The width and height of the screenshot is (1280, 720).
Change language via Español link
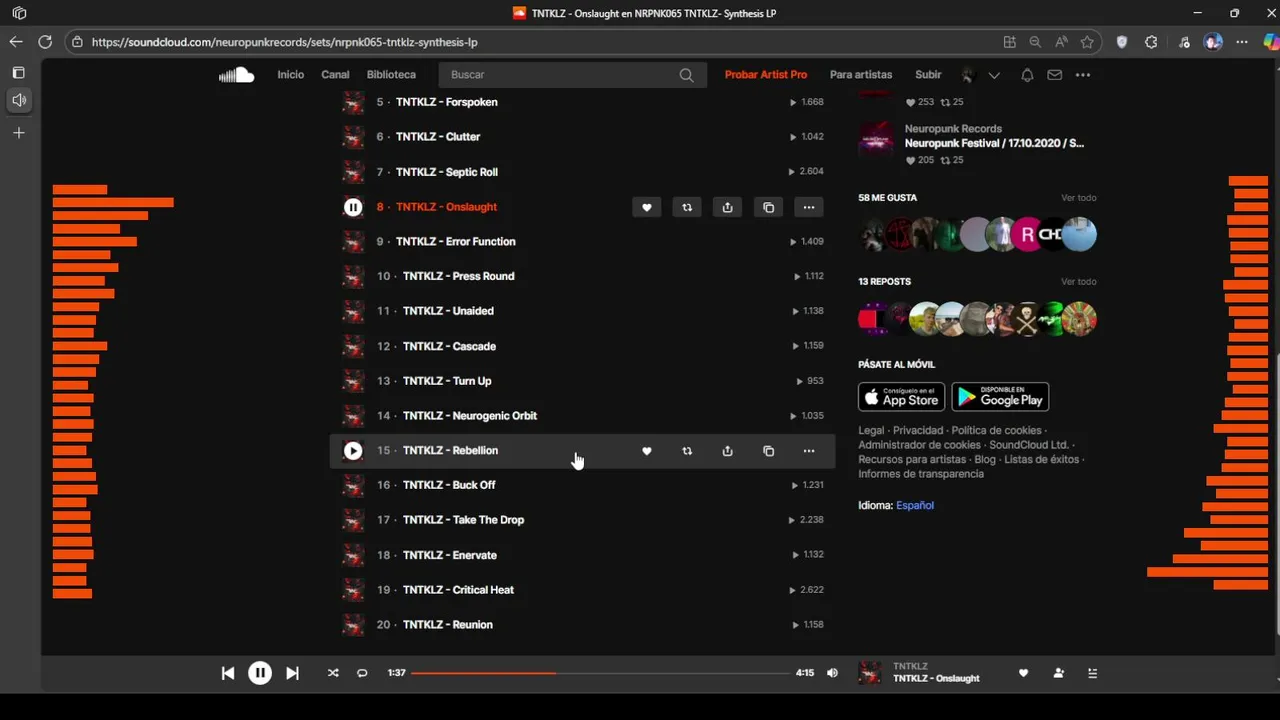(x=915, y=506)
